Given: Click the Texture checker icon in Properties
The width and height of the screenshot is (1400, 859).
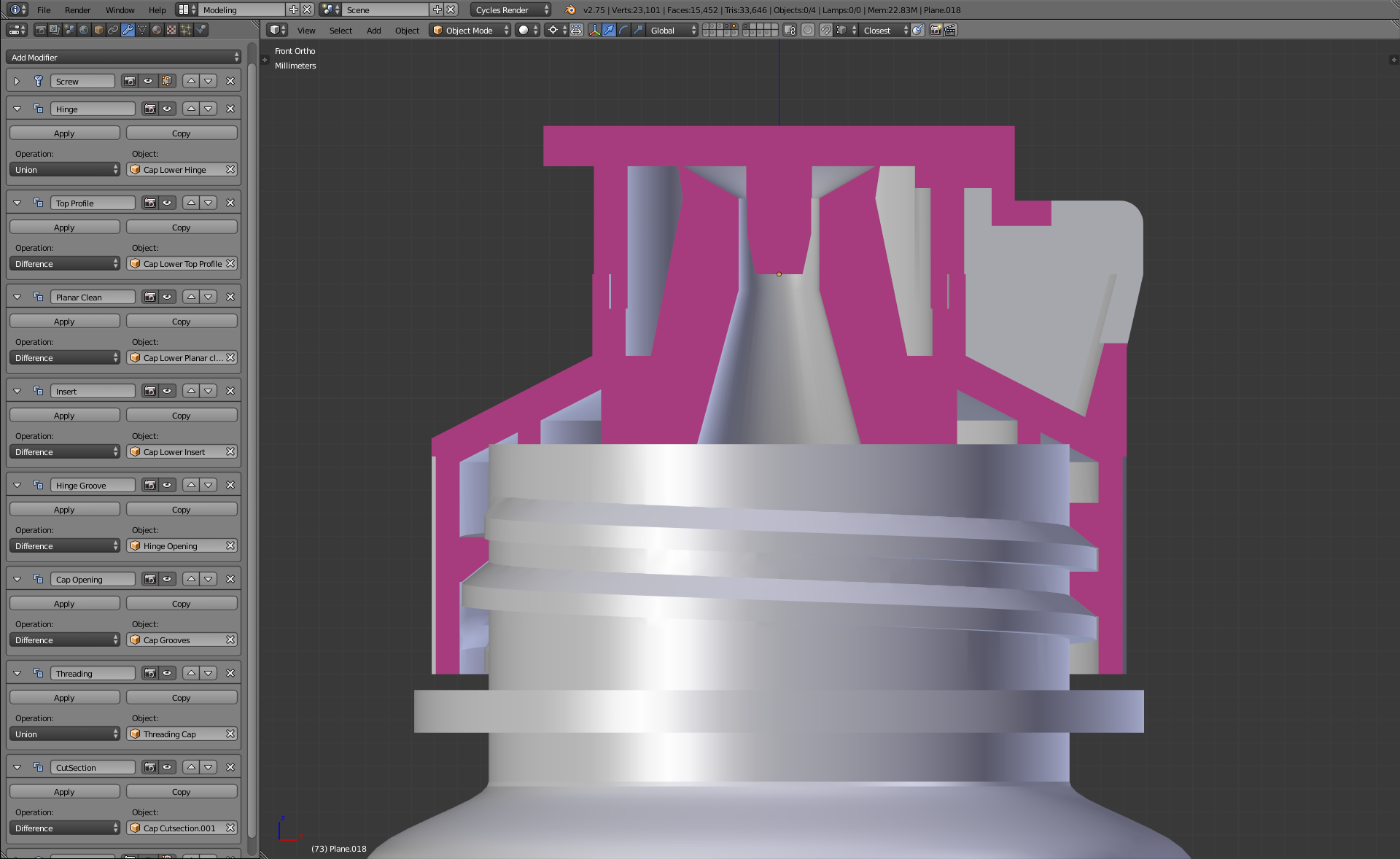Looking at the screenshot, I should tap(171, 30).
